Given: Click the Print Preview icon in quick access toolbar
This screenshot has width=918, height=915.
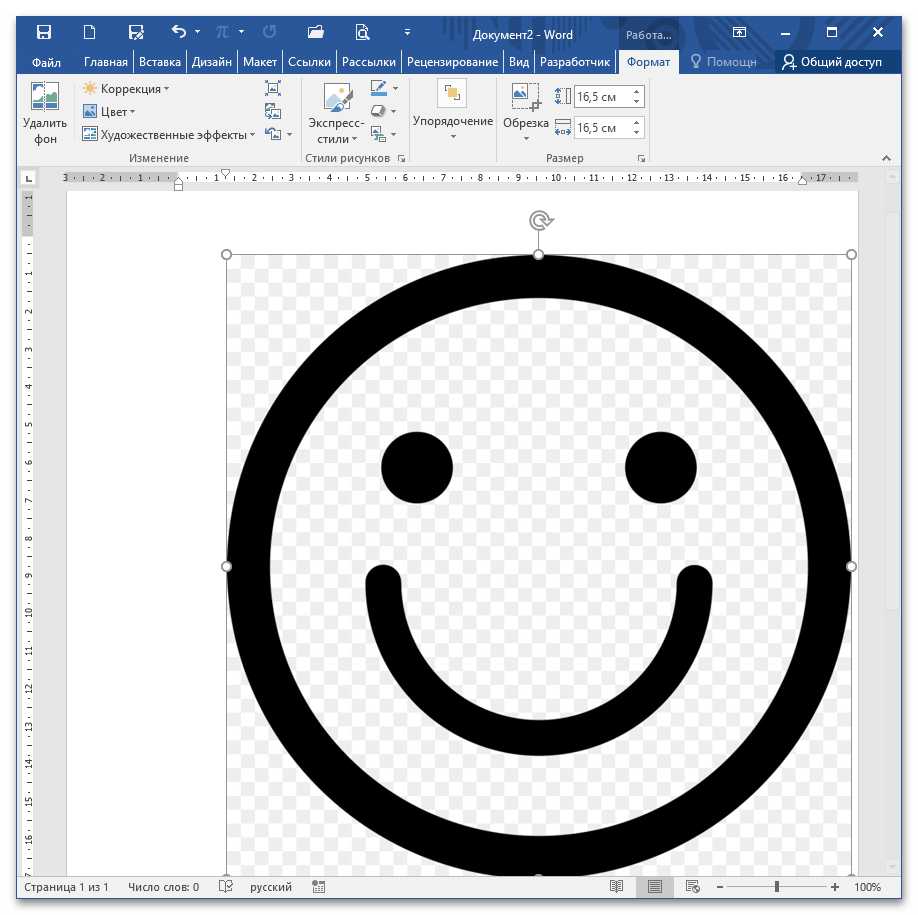Looking at the screenshot, I should (362, 33).
